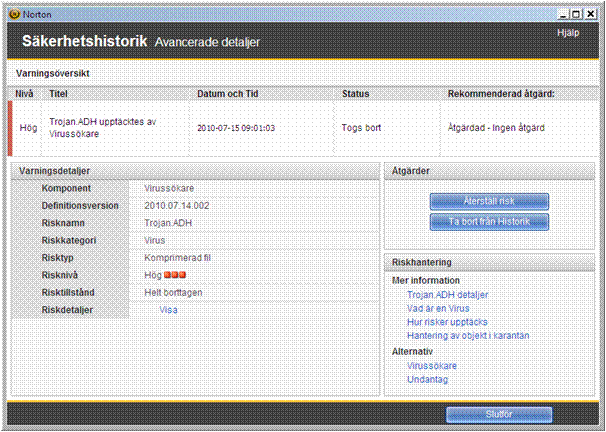This screenshot has height=432, width=606.
Task: Click the Åtgärder panel header
Action: click(x=489, y=171)
